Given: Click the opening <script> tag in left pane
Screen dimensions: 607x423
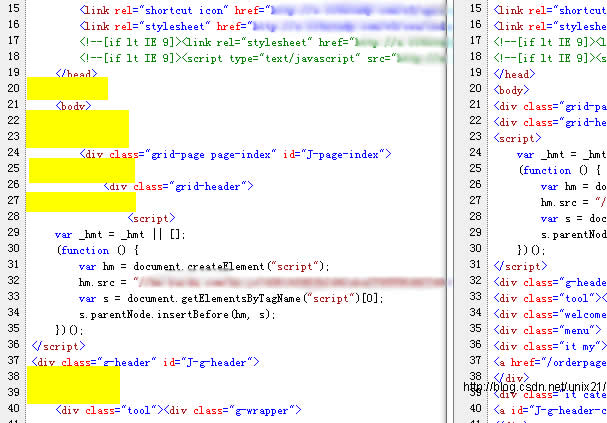Looking at the screenshot, I should click(151, 218).
